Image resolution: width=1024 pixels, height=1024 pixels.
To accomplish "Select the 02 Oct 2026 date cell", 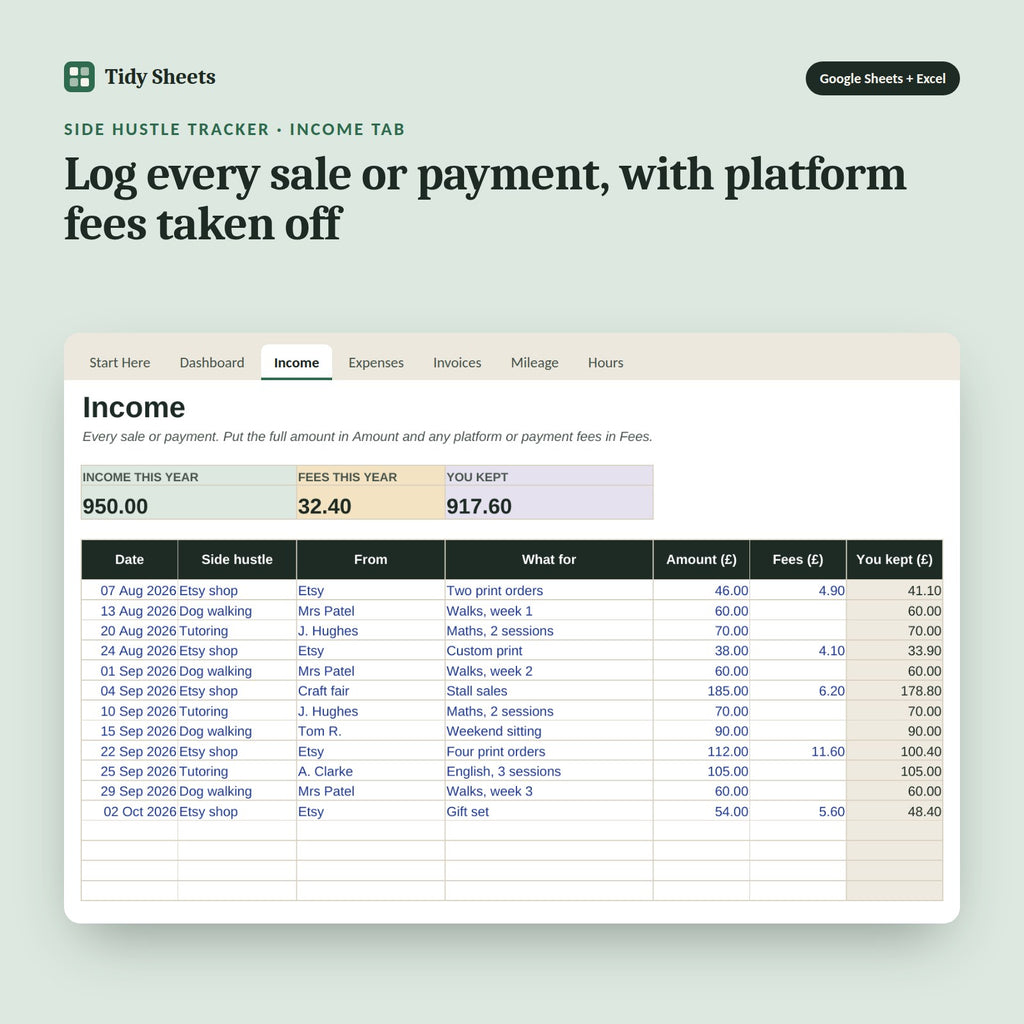I will pos(129,811).
